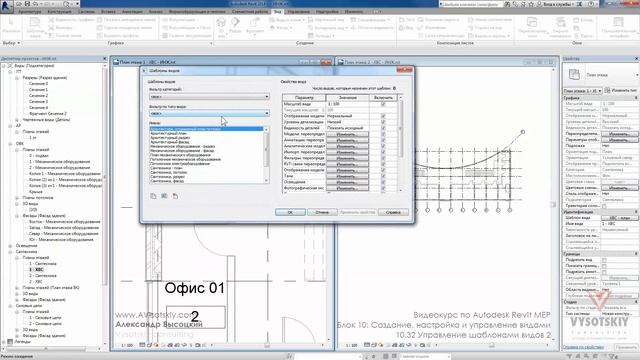Click the template names list scrollbar
The height and width of the screenshot is (360, 640).
point(267,149)
